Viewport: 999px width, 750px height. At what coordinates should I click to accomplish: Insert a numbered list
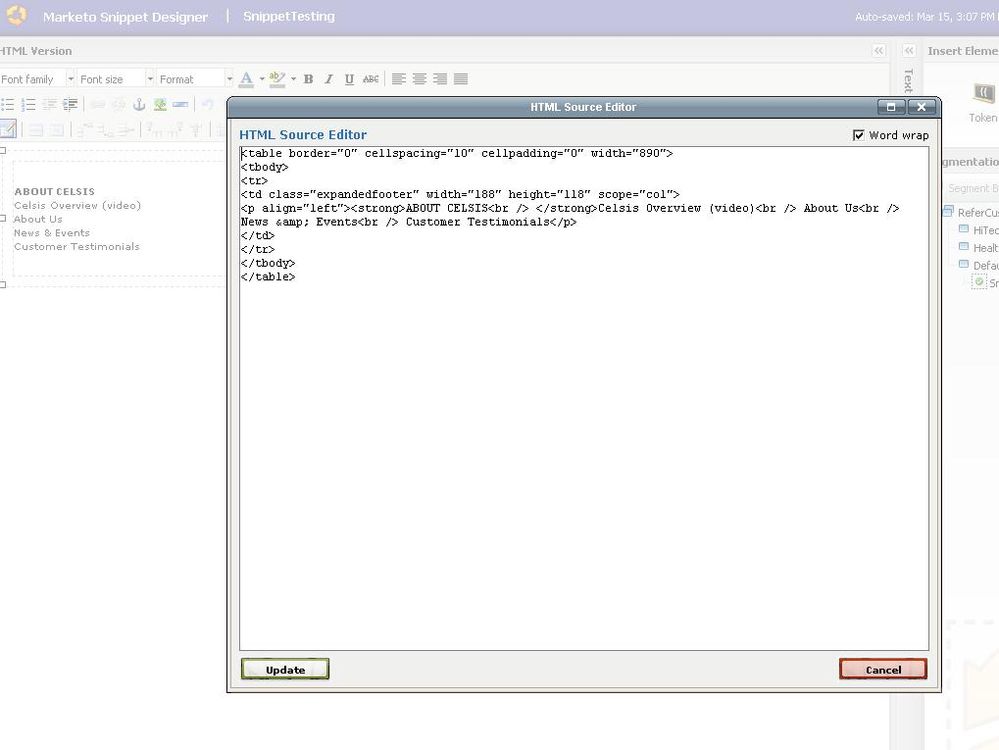(x=28, y=104)
